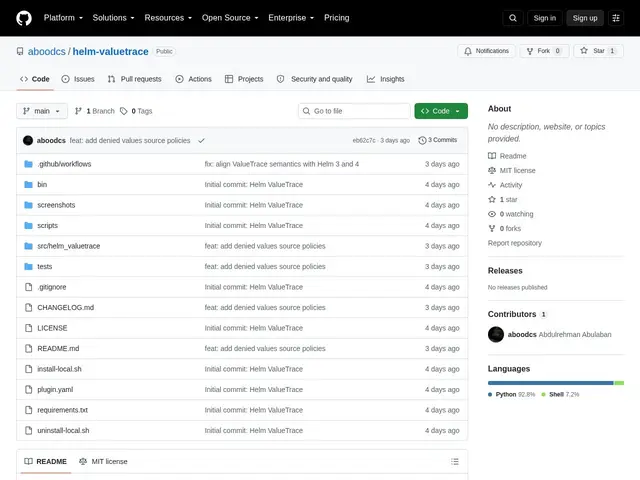The image size is (640, 480).
Task: Expand the Enterprise menu
Action: 291,18
